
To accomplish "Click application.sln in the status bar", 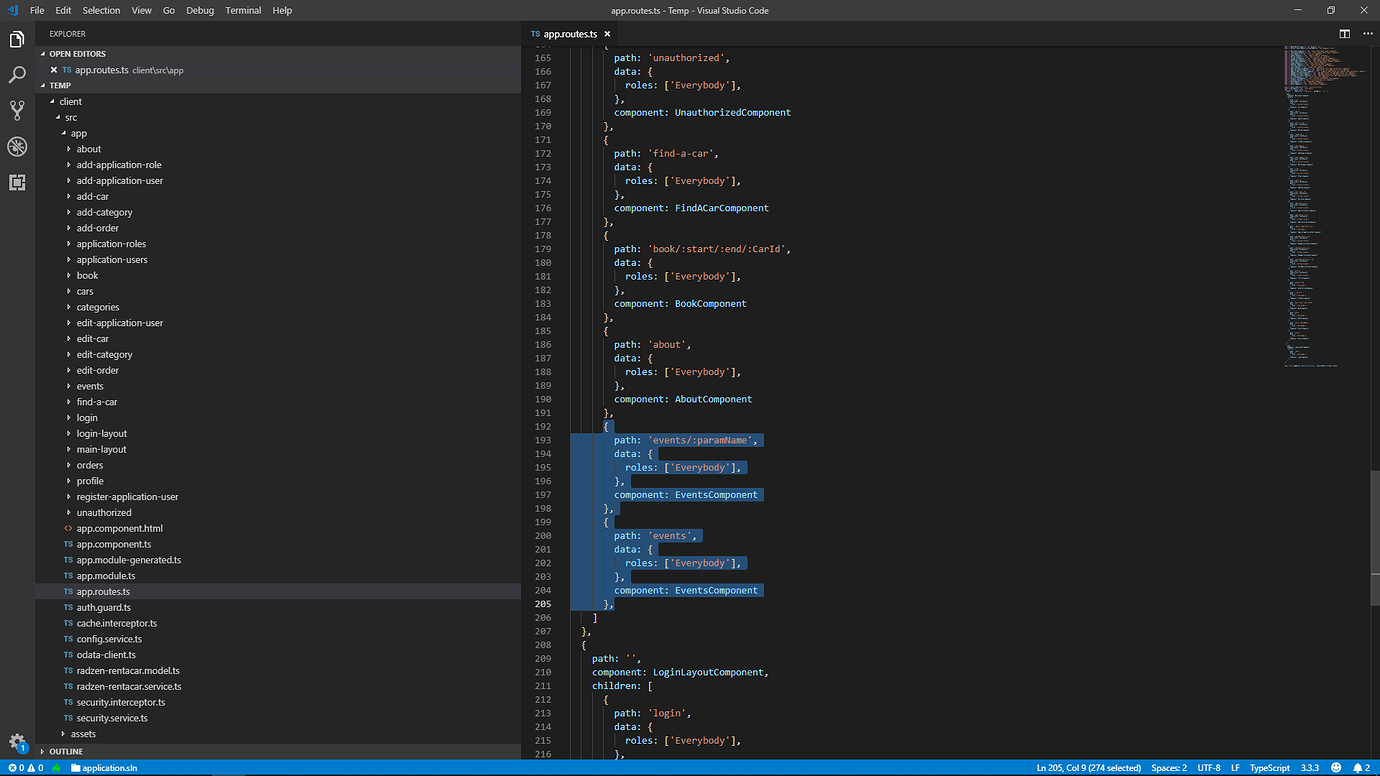I will (103, 767).
